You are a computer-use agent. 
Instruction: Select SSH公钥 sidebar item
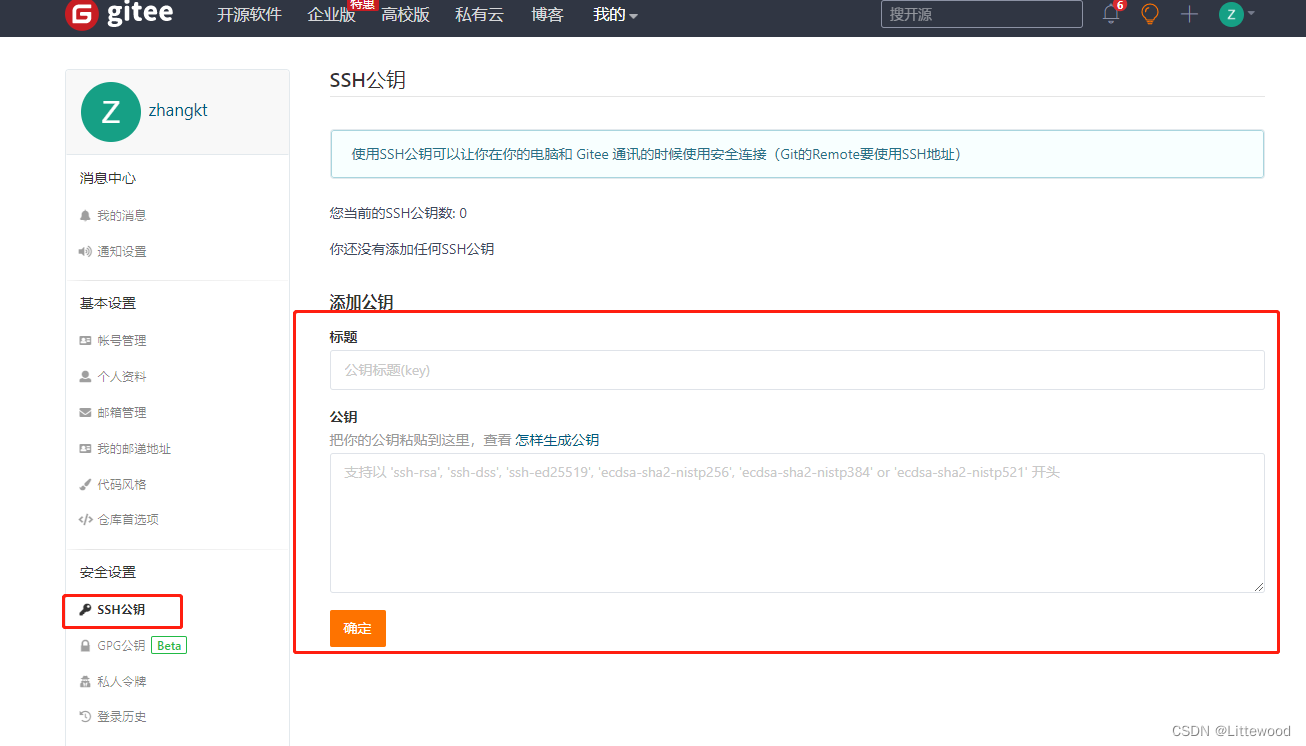click(x=121, y=609)
